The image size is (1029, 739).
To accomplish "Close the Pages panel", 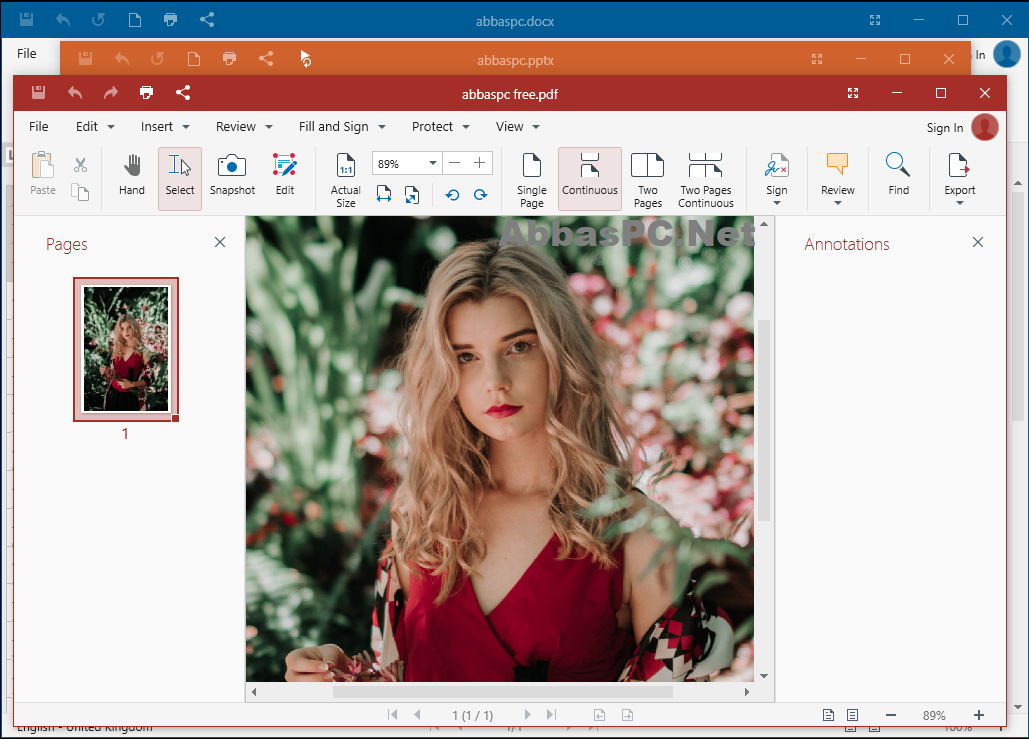I will (220, 242).
